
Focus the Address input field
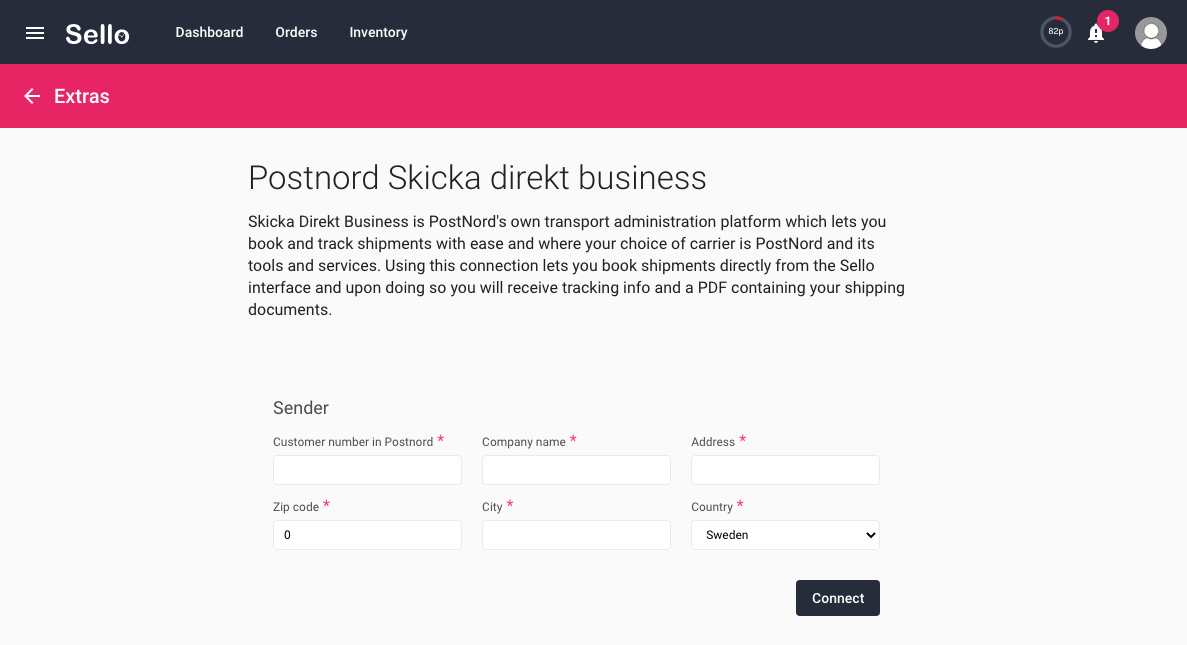coord(785,470)
